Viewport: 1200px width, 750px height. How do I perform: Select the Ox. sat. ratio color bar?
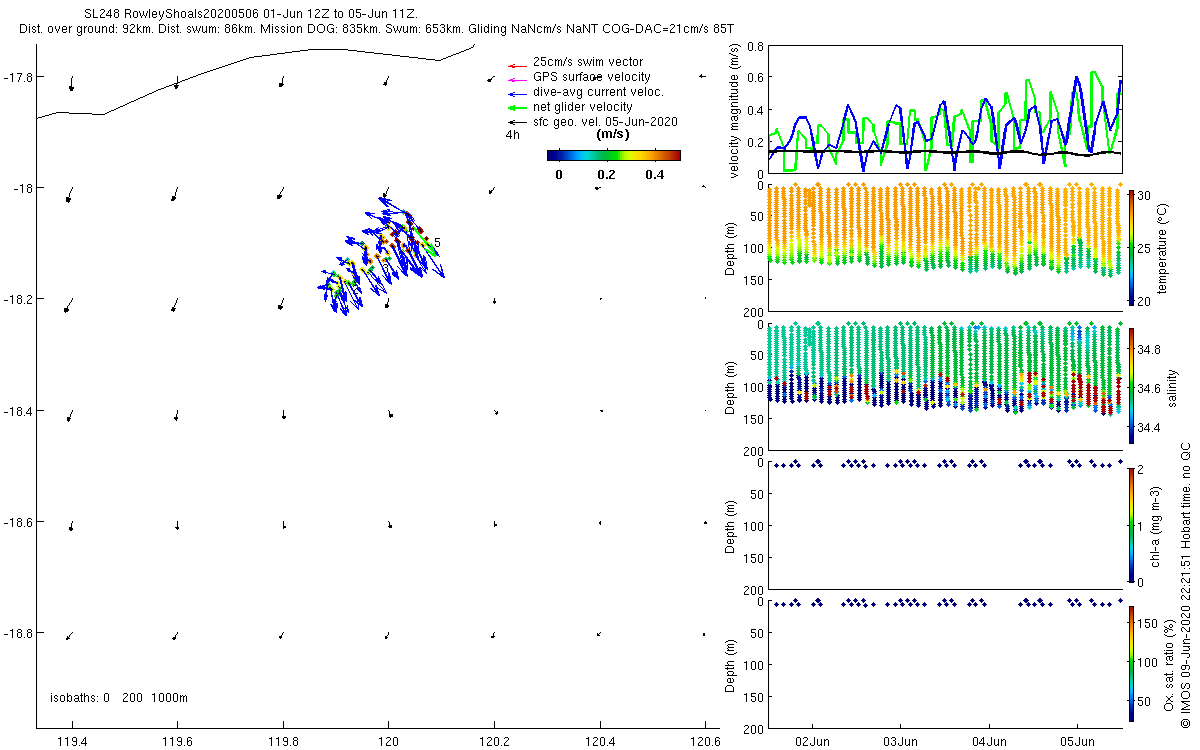(x=1130, y=662)
